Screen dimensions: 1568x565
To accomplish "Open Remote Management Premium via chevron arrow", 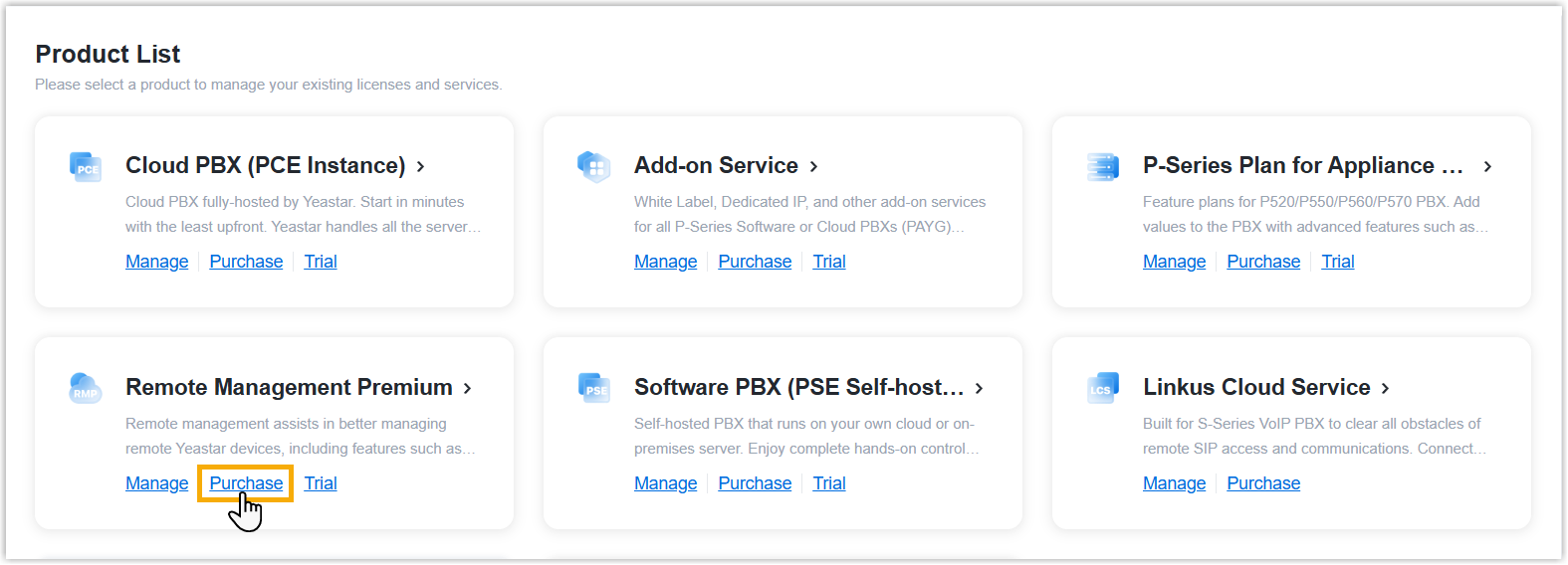I will [x=467, y=389].
